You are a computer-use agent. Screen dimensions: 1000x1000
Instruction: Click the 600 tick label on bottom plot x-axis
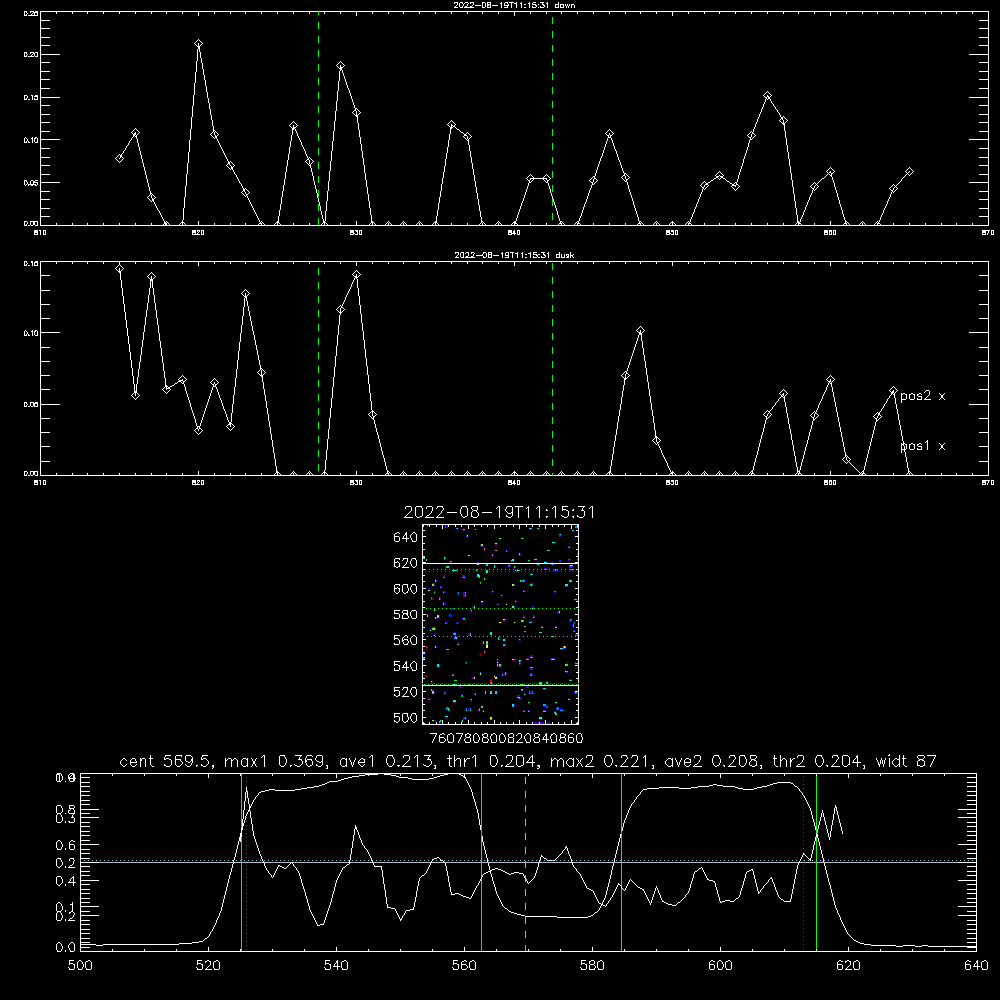(721, 966)
